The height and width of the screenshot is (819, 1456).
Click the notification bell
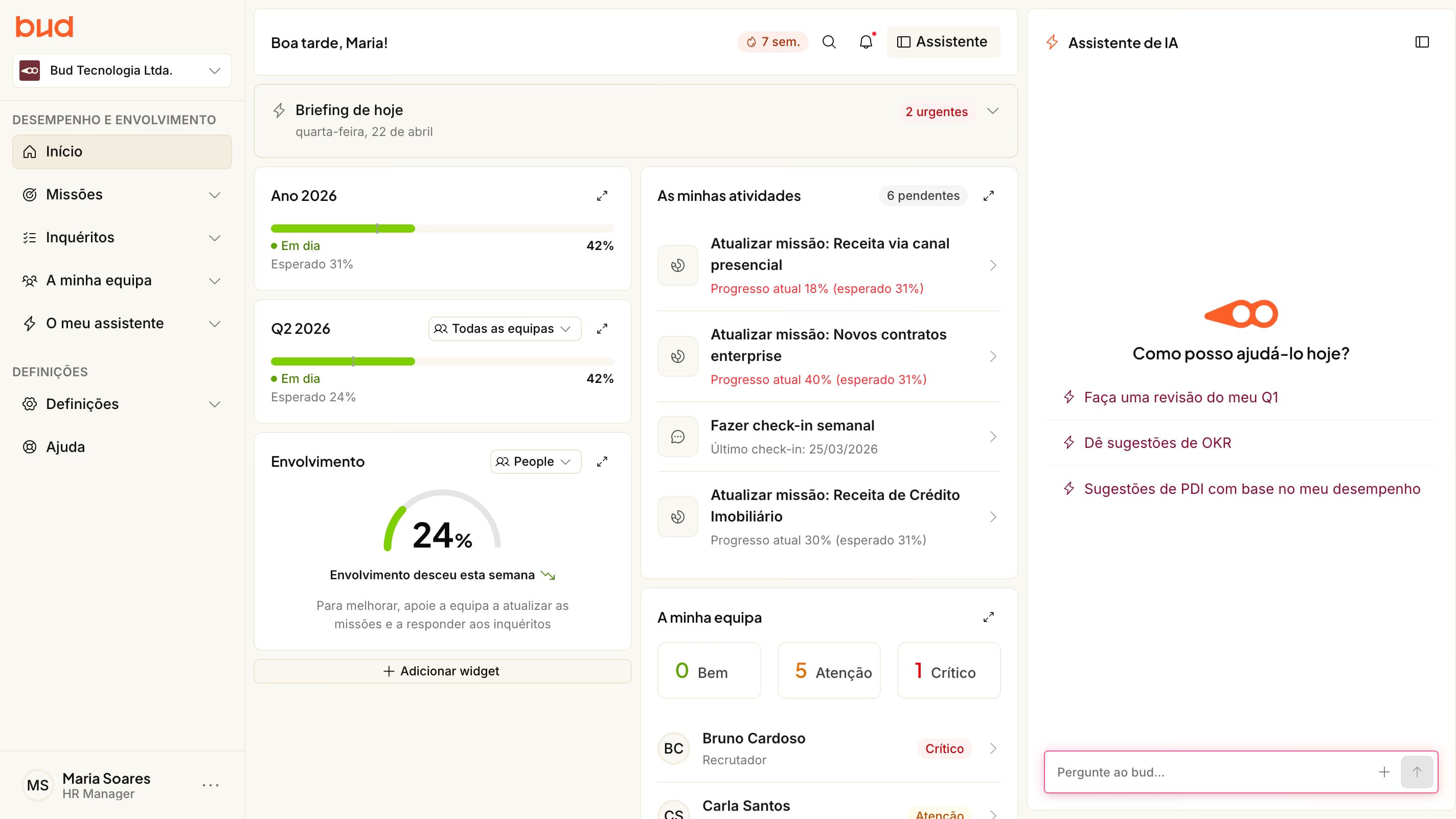click(x=866, y=42)
